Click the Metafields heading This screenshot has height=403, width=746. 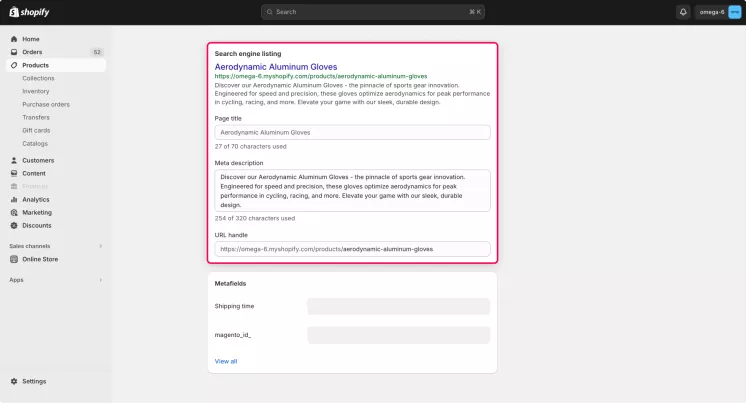click(x=230, y=284)
